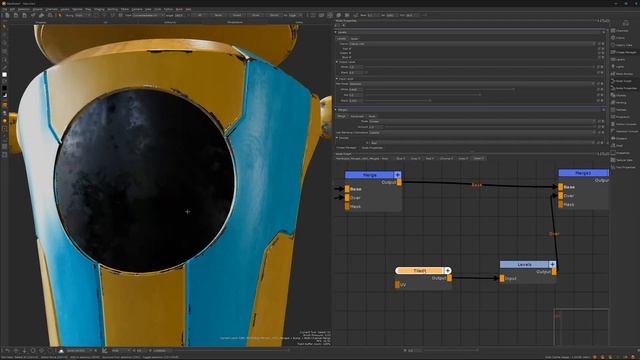The height and width of the screenshot is (360, 640).
Task: Open the Channels menu in the menu bar
Action: pos(51,9)
